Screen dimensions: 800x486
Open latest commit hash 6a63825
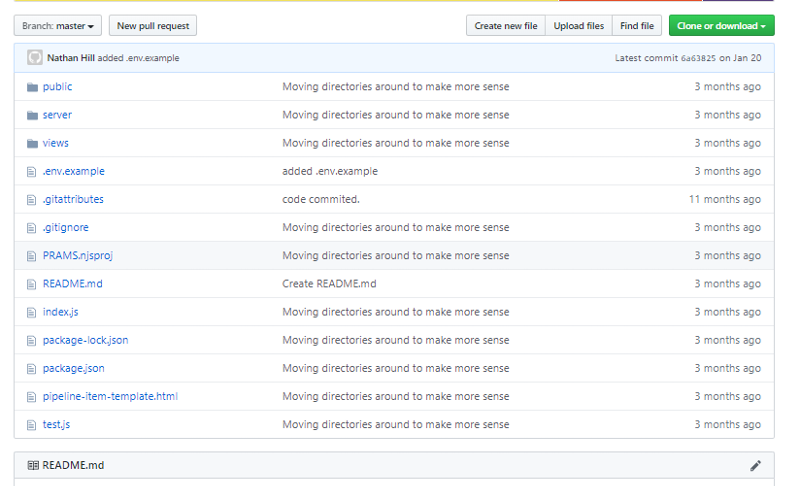coord(698,58)
